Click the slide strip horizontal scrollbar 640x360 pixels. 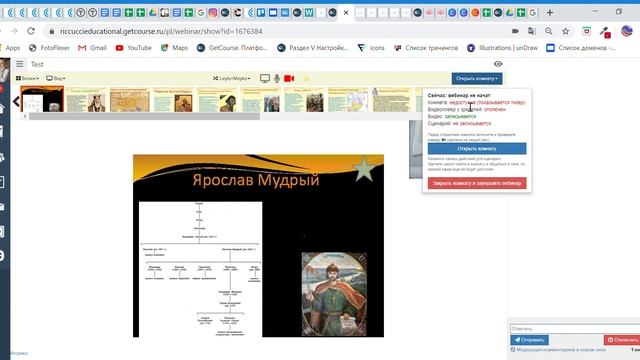pyautogui.click(x=144, y=117)
